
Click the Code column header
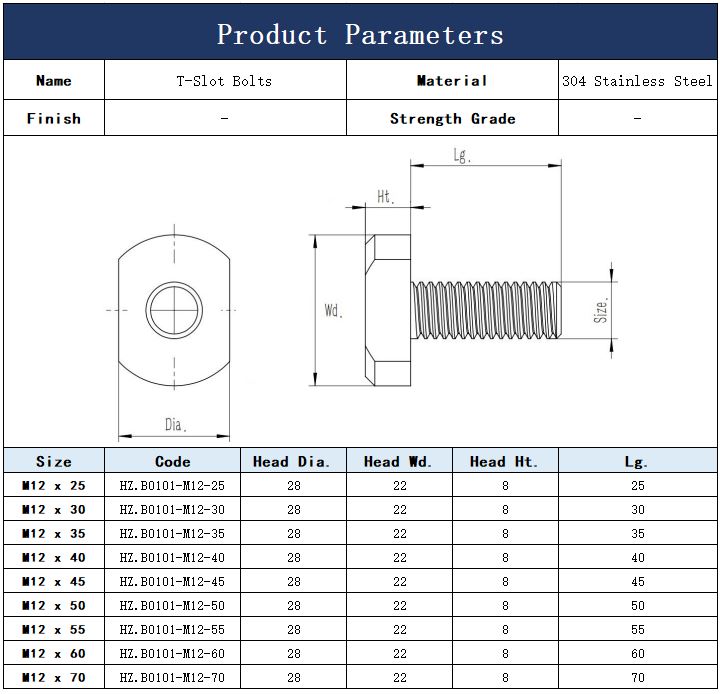[x=172, y=461]
